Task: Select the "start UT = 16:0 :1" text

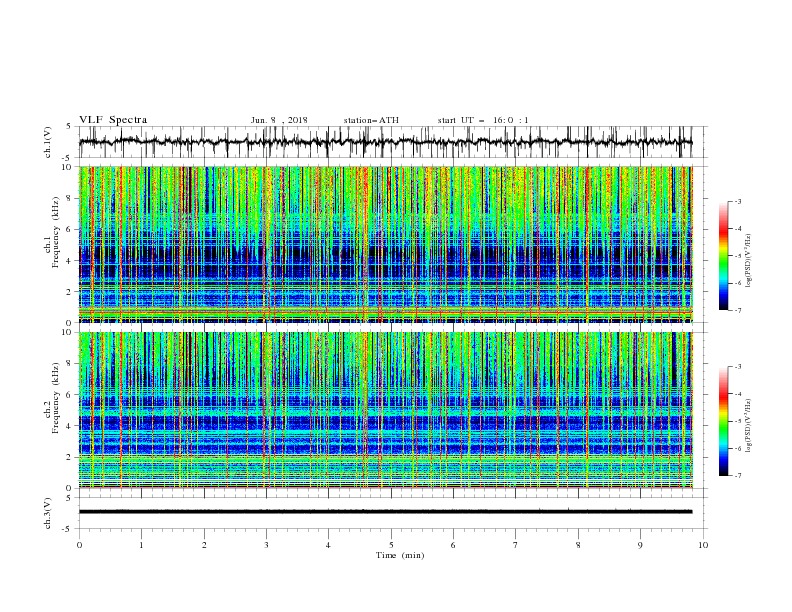Action: point(483,120)
